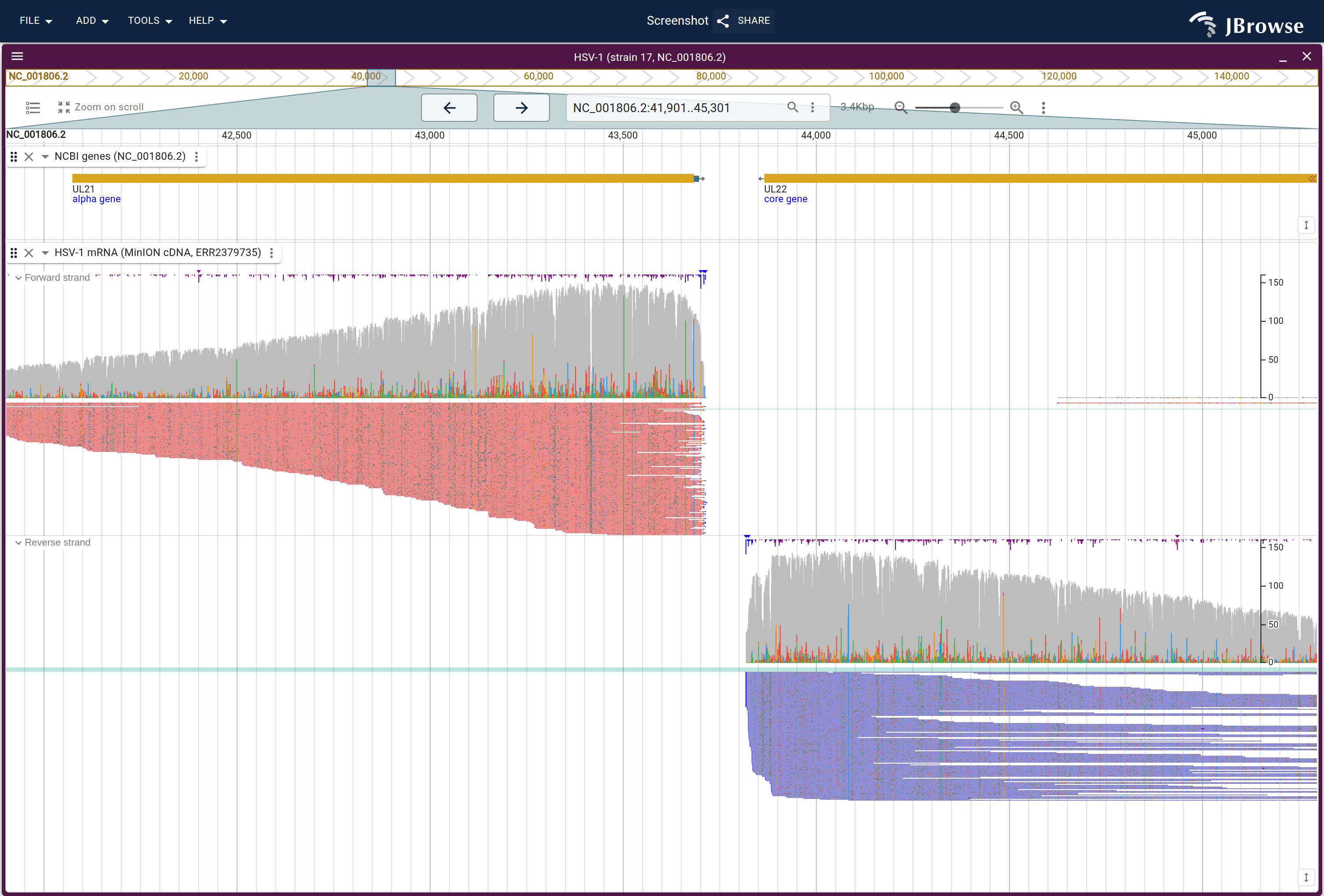Open the view hamburger menu
The image size is (1324, 896).
(x=17, y=56)
